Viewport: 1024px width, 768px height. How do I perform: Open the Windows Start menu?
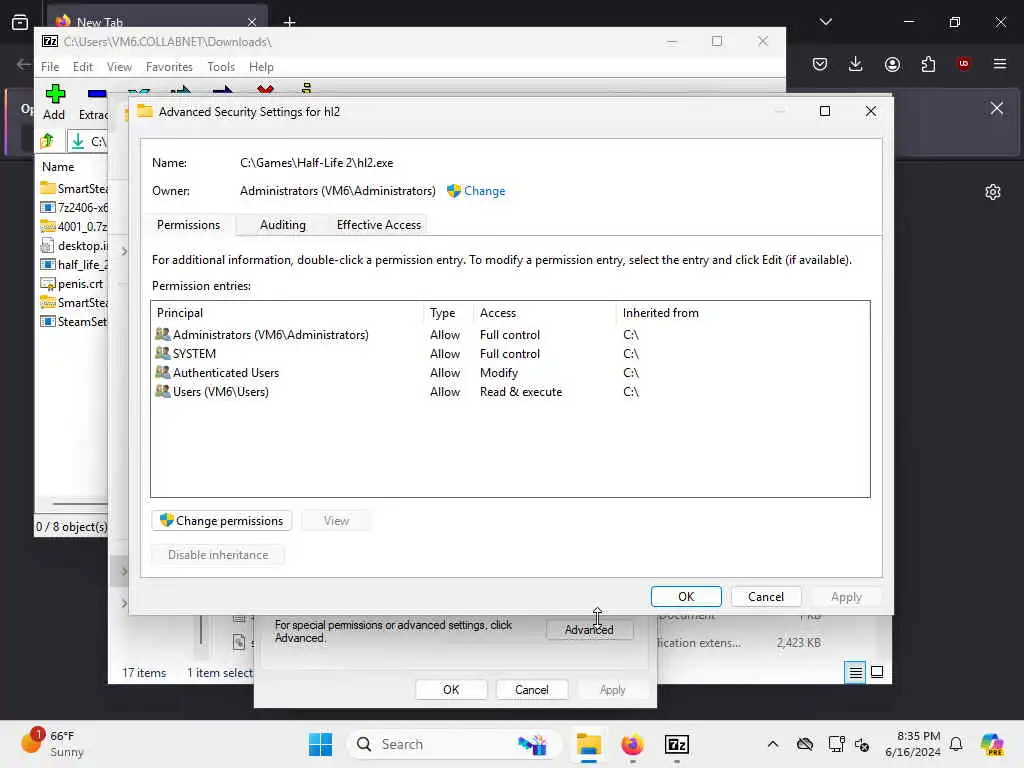pos(320,744)
